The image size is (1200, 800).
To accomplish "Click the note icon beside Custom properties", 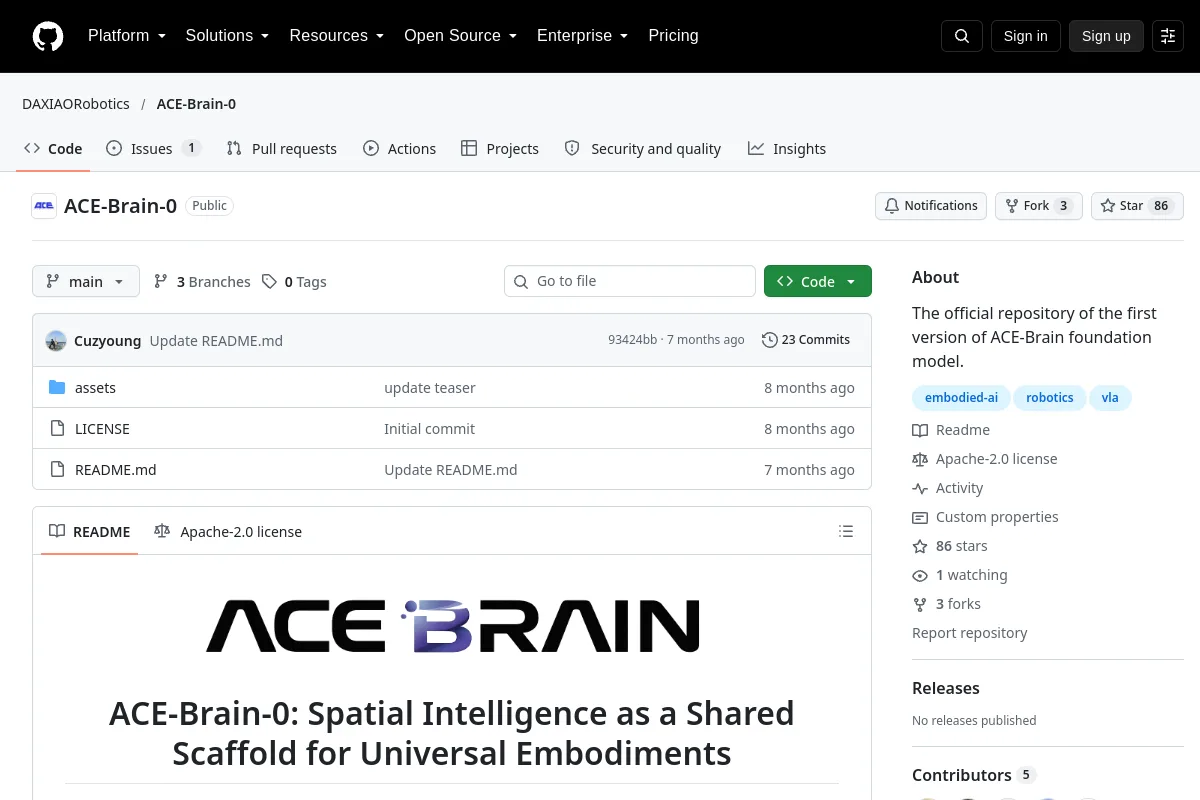I will (920, 517).
